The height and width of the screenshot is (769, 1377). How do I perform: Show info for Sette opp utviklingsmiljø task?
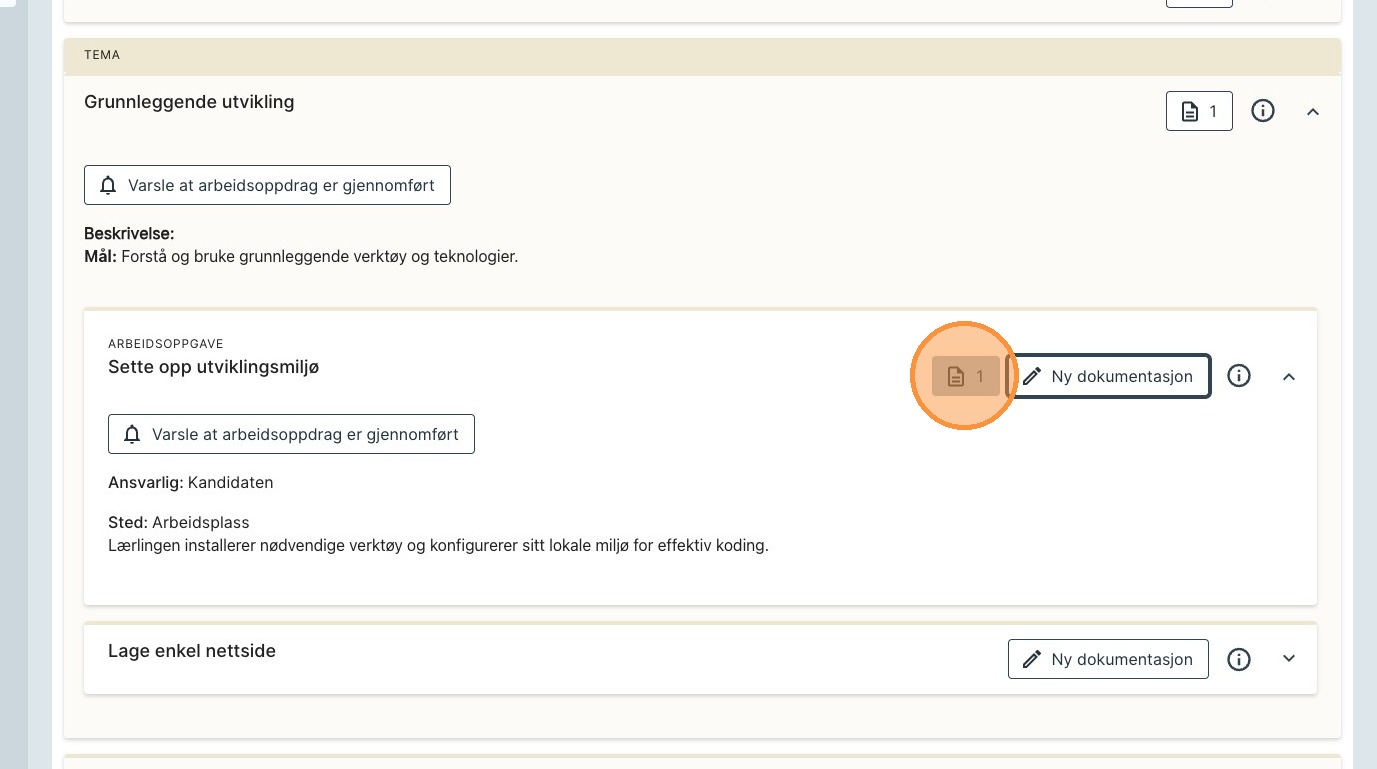pos(1239,376)
